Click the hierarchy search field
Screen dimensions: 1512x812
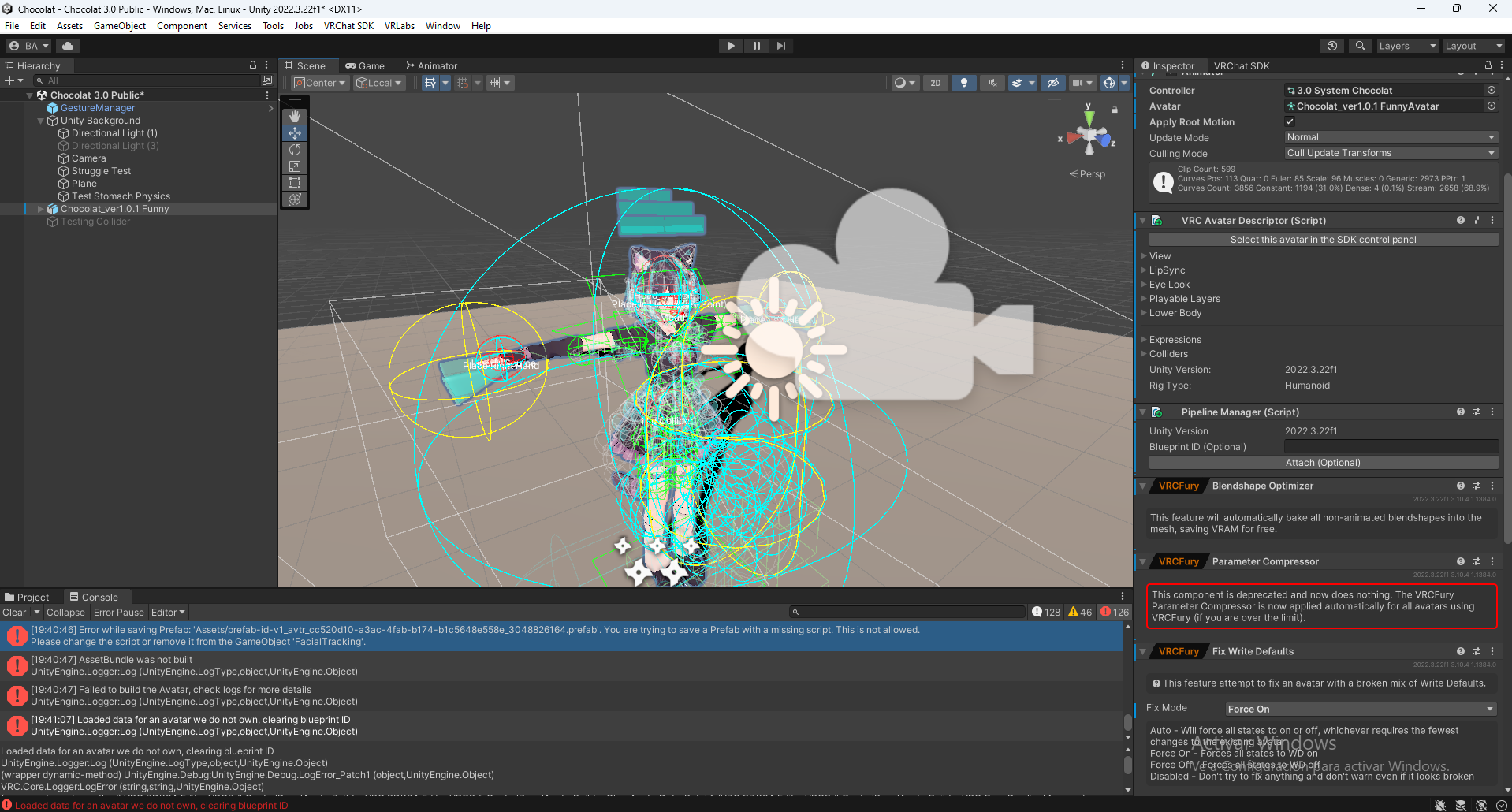pyautogui.click(x=147, y=80)
